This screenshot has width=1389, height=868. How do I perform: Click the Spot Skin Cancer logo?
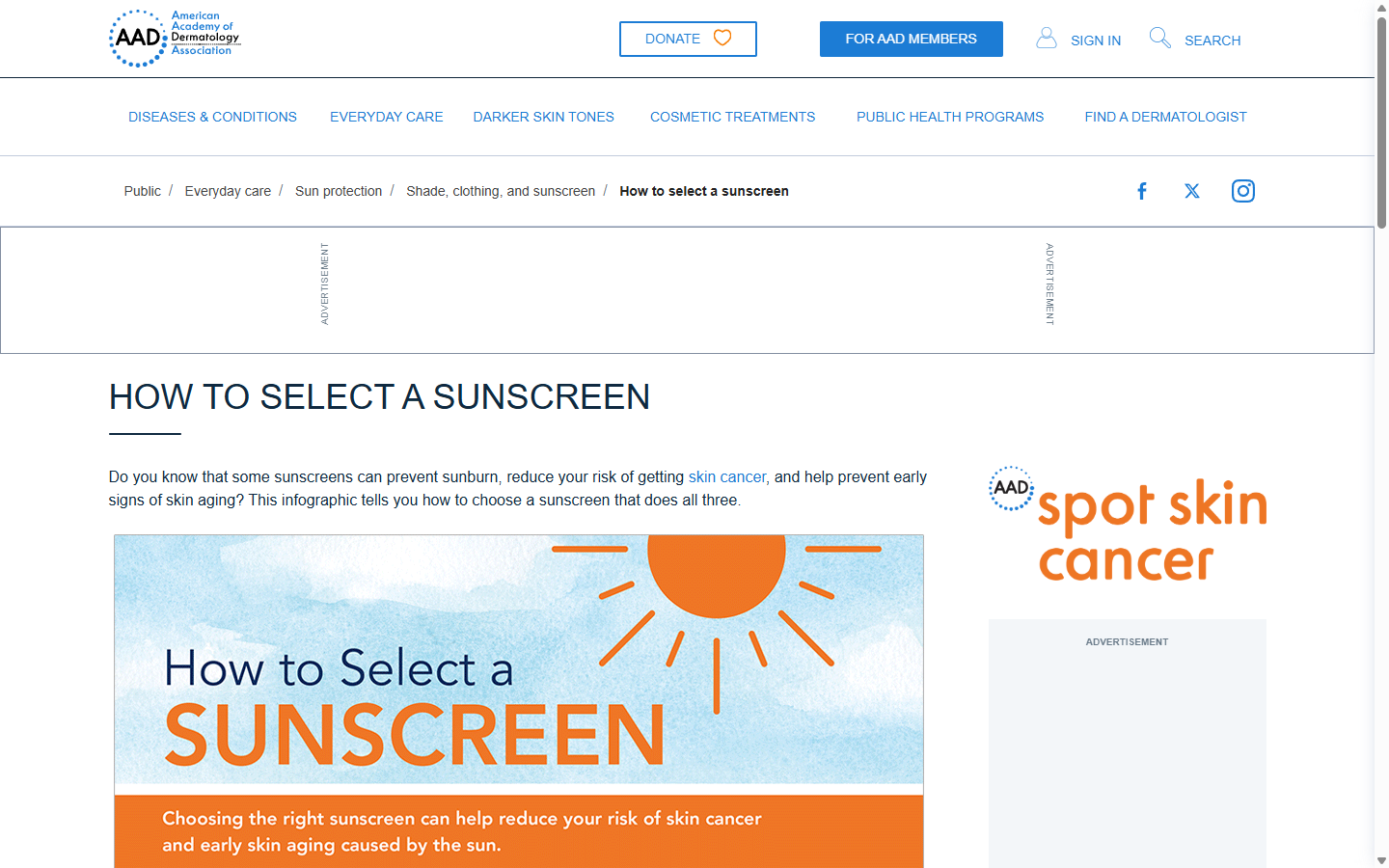tap(1128, 526)
